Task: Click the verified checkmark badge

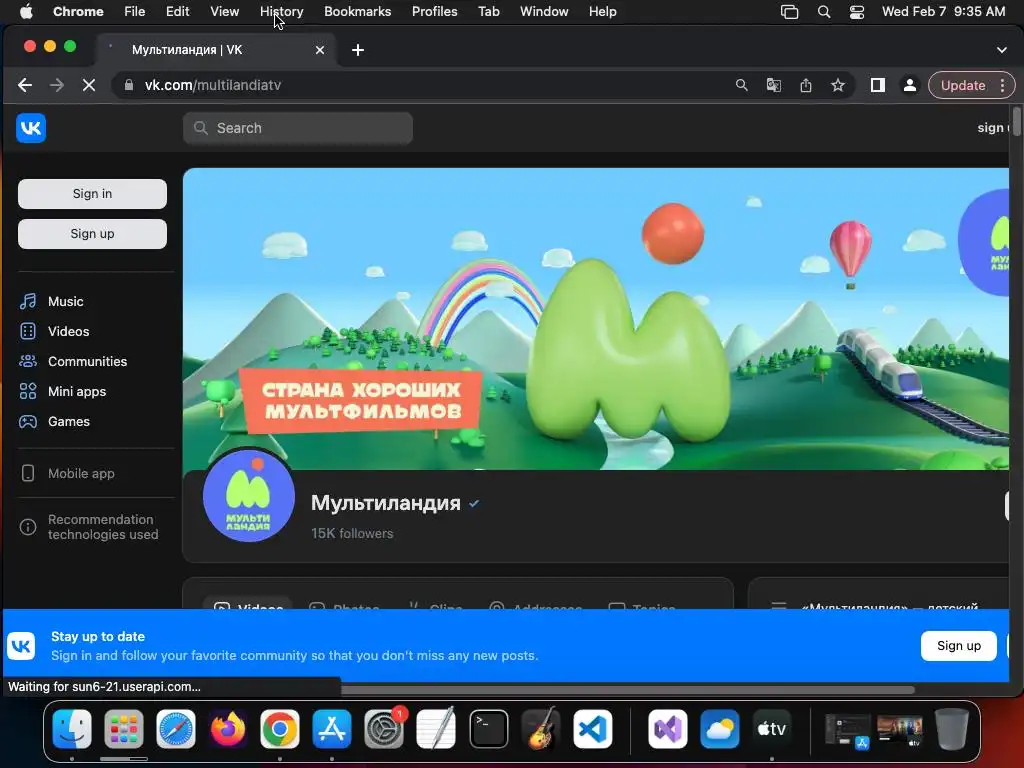Action: coord(474,504)
